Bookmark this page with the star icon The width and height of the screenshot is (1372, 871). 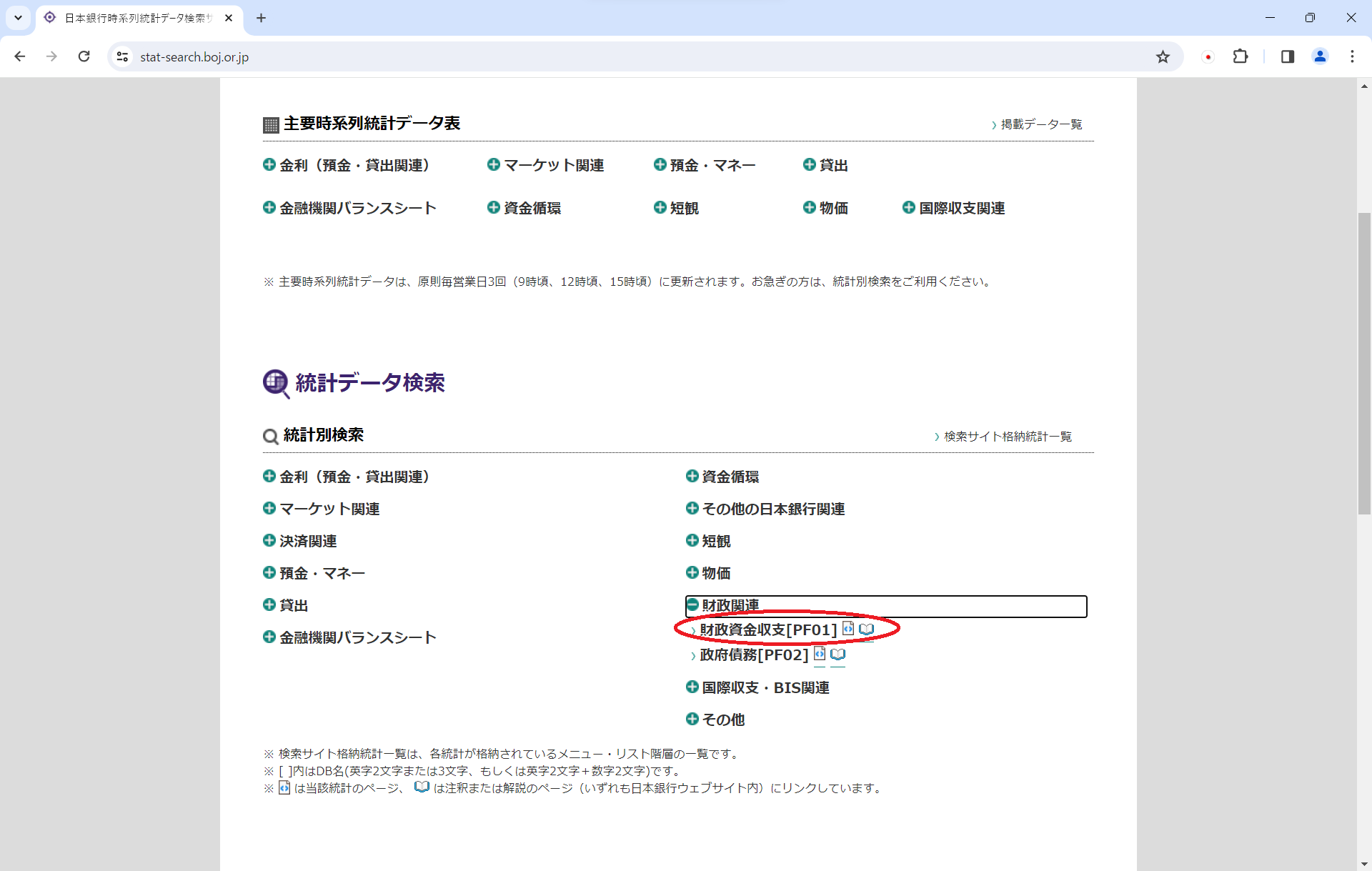tap(1163, 57)
